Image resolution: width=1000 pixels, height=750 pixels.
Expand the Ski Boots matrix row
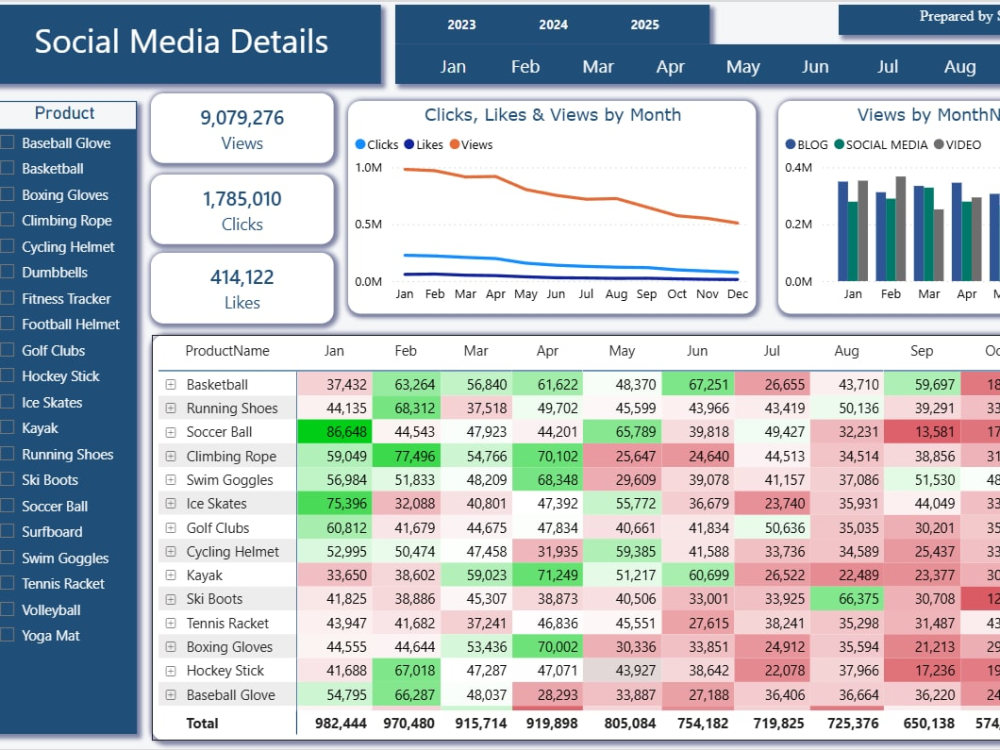pyautogui.click(x=170, y=599)
